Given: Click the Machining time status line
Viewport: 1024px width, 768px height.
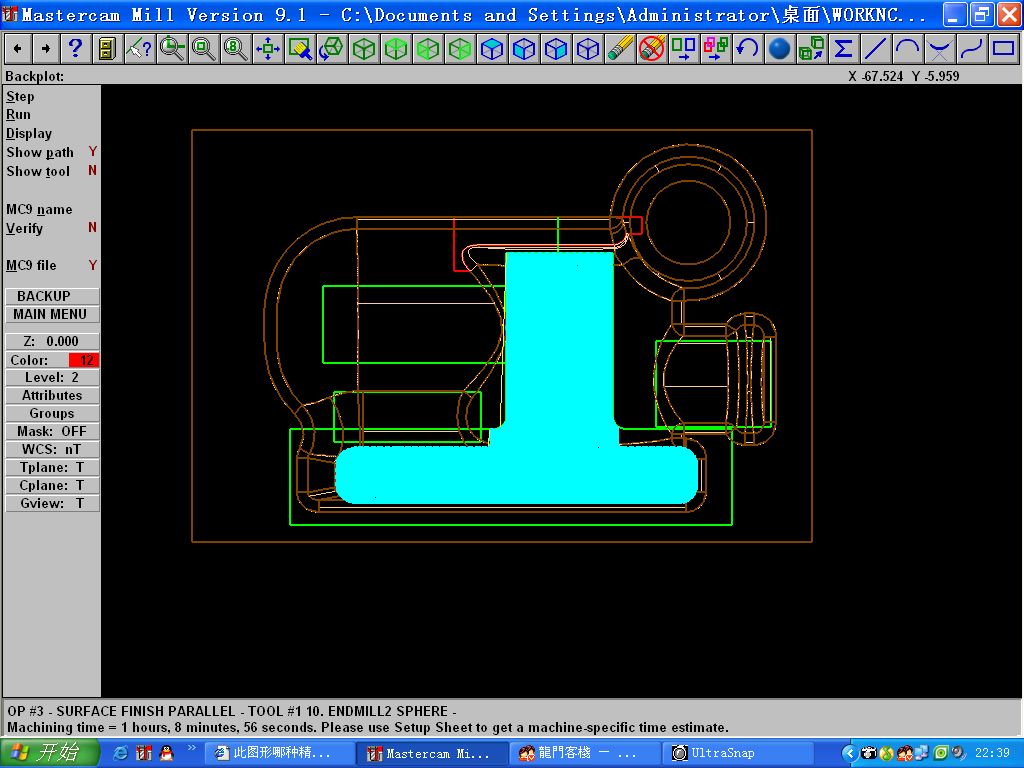Looking at the screenshot, I should 368,728.
